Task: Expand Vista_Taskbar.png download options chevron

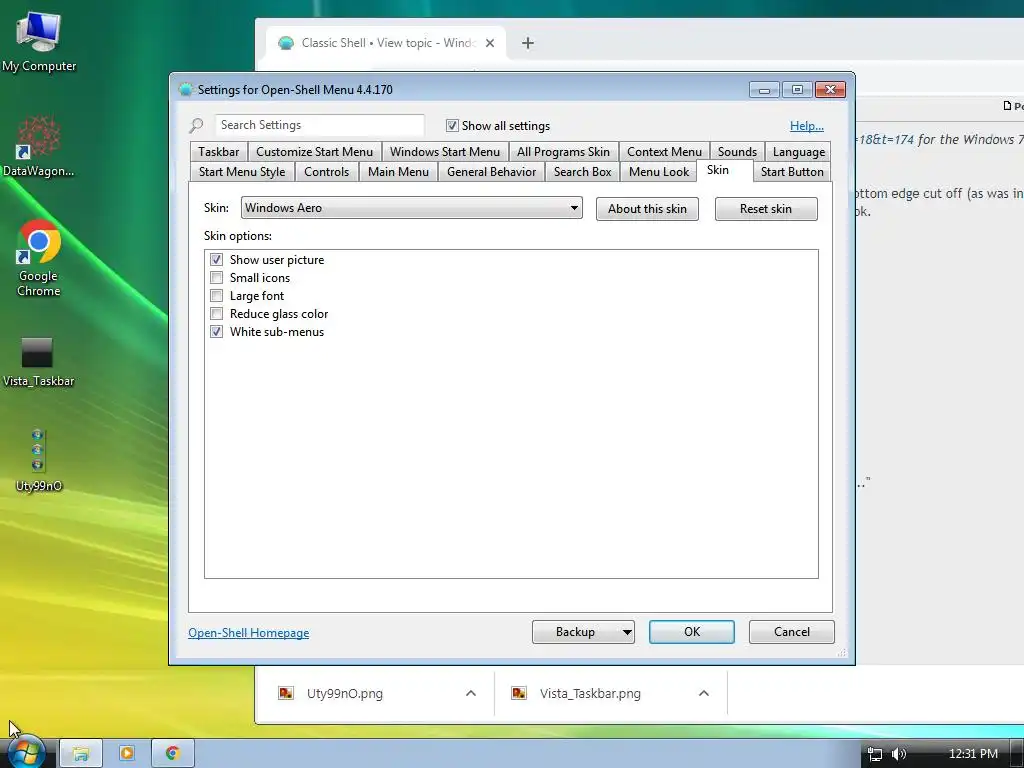Action: (703, 694)
